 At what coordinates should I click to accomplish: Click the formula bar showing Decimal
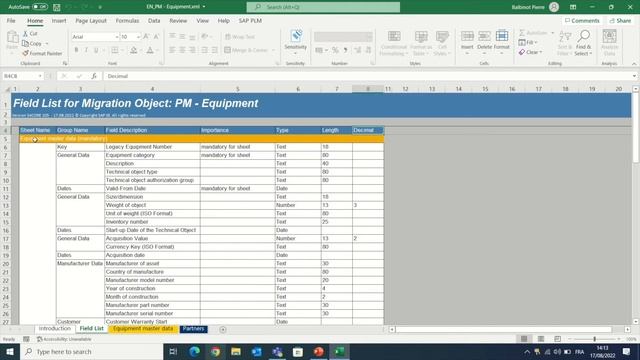(367, 76)
